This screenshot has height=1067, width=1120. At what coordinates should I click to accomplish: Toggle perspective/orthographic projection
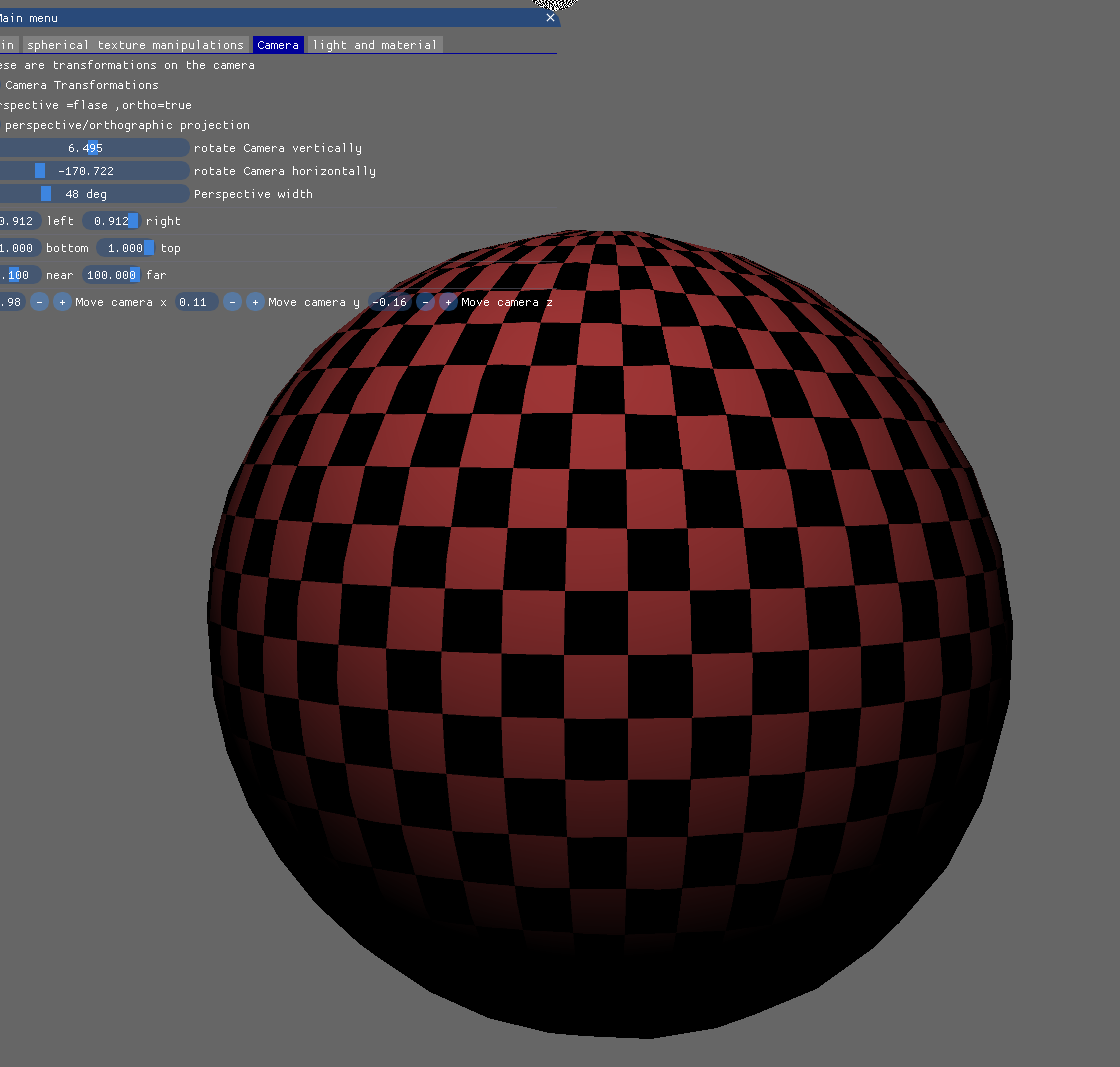[124, 124]
